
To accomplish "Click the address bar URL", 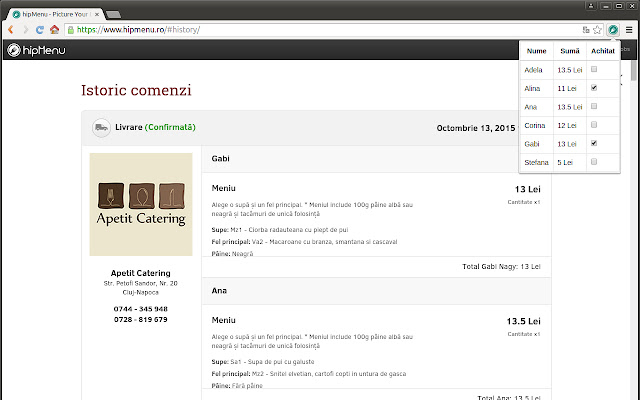I will [138, 30].
